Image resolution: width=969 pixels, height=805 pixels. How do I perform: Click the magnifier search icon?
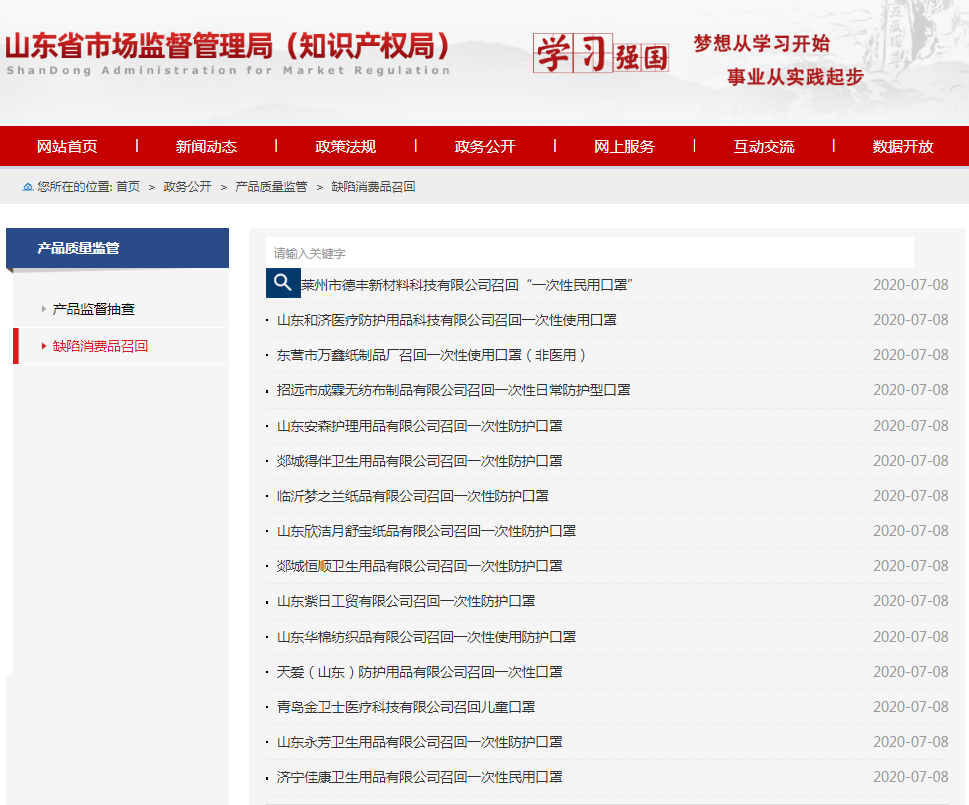pyautogui.click(x=283, y=282)
